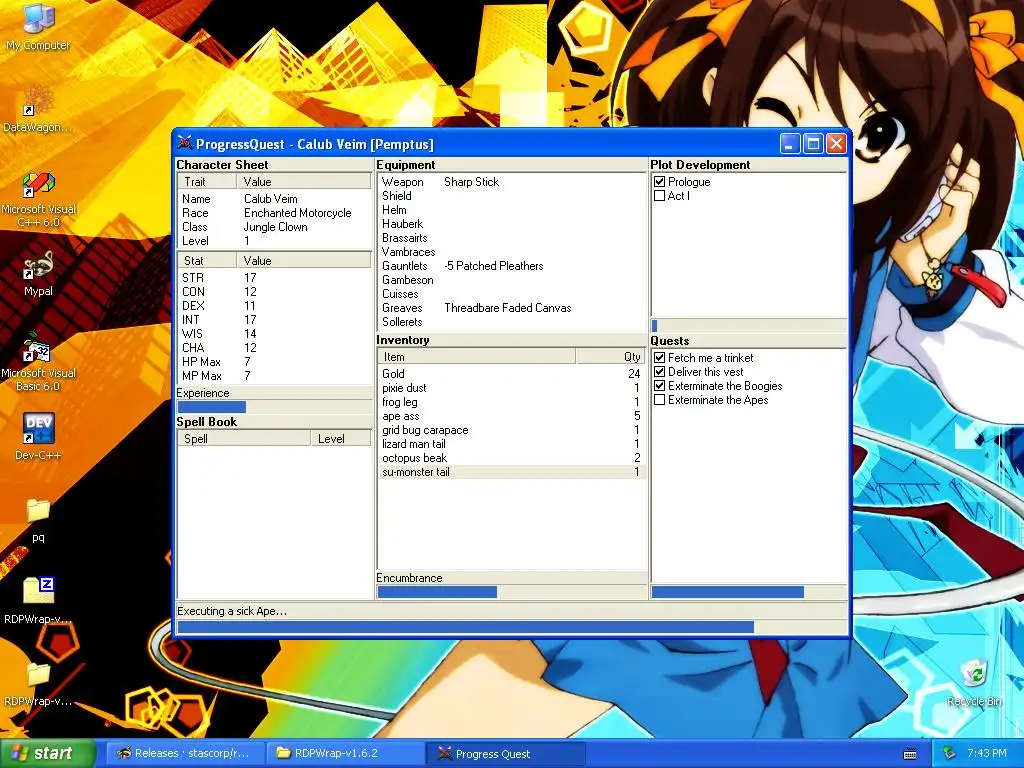
Task: Select the octopus beak inventory row
Action: [x=511, y=458]
